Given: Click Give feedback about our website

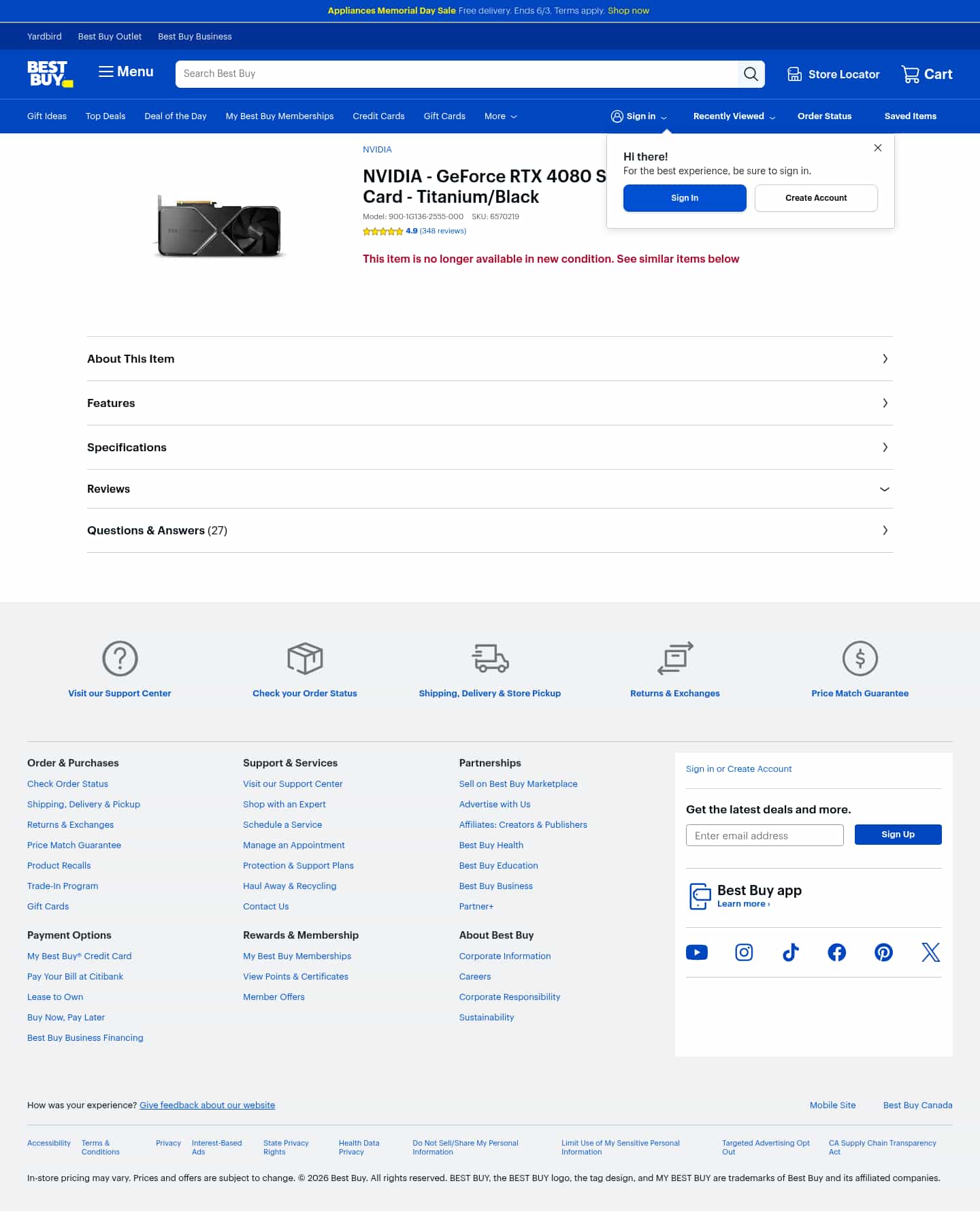Looking at the screenshot, I should pos(208,1105).
